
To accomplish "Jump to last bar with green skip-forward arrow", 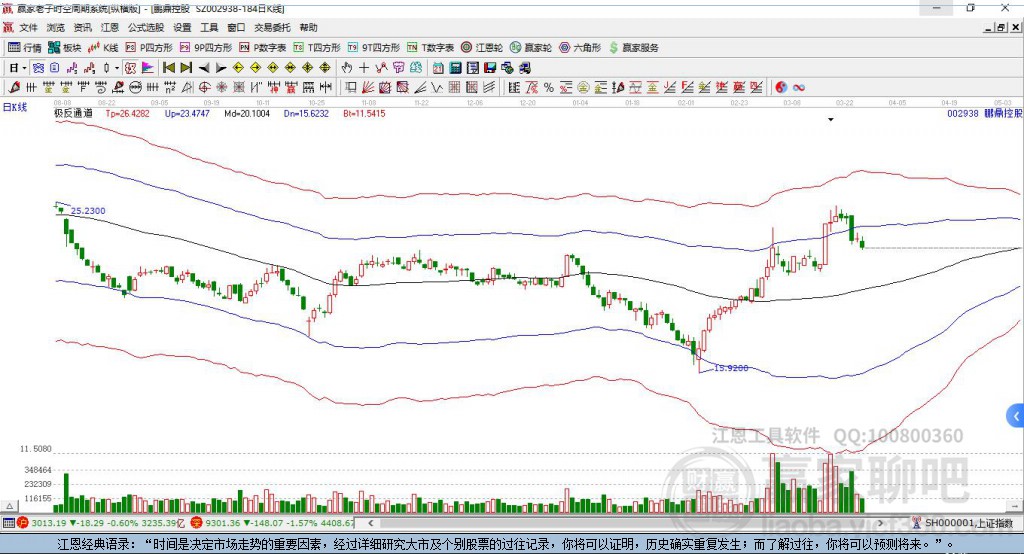I will [x=186, y=67].
